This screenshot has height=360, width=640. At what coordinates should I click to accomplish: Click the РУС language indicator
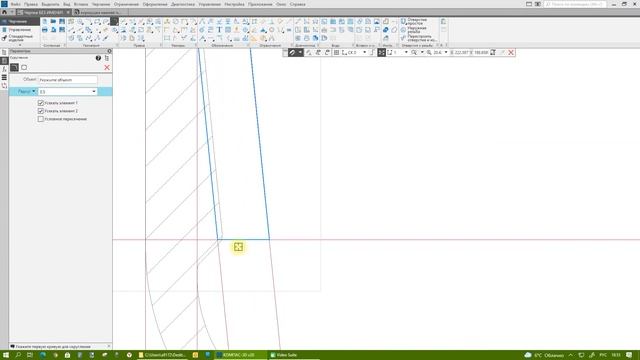602,355
